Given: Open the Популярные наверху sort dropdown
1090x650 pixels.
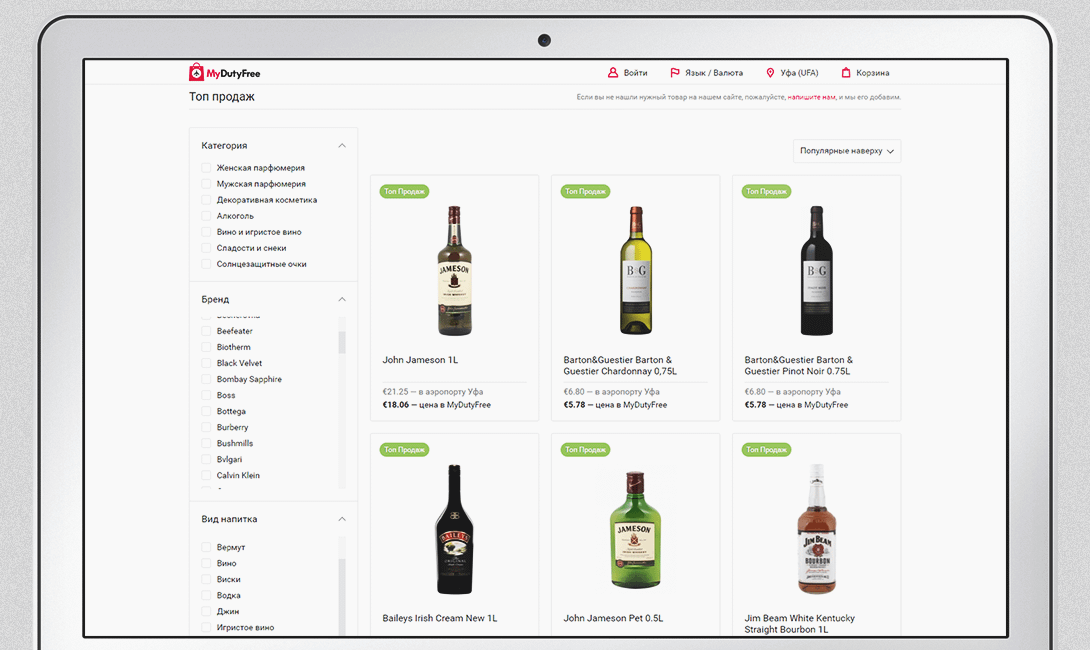Looking at the screenshot, I should click(x=847, y=151).
